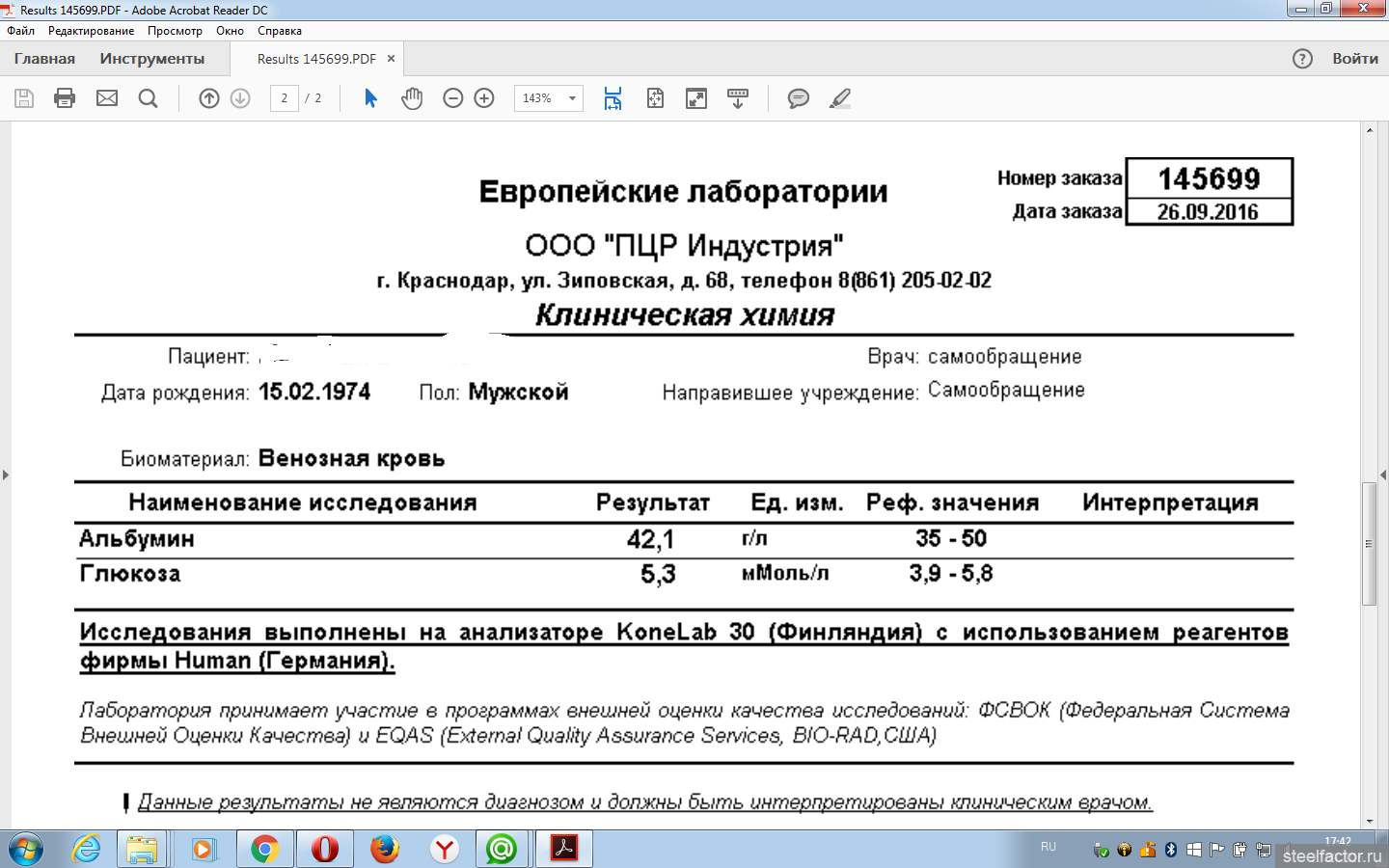This screenshot has width=1389, height=868.
Task: Select the Results 145699.PDF document tab
Action: 316,59
